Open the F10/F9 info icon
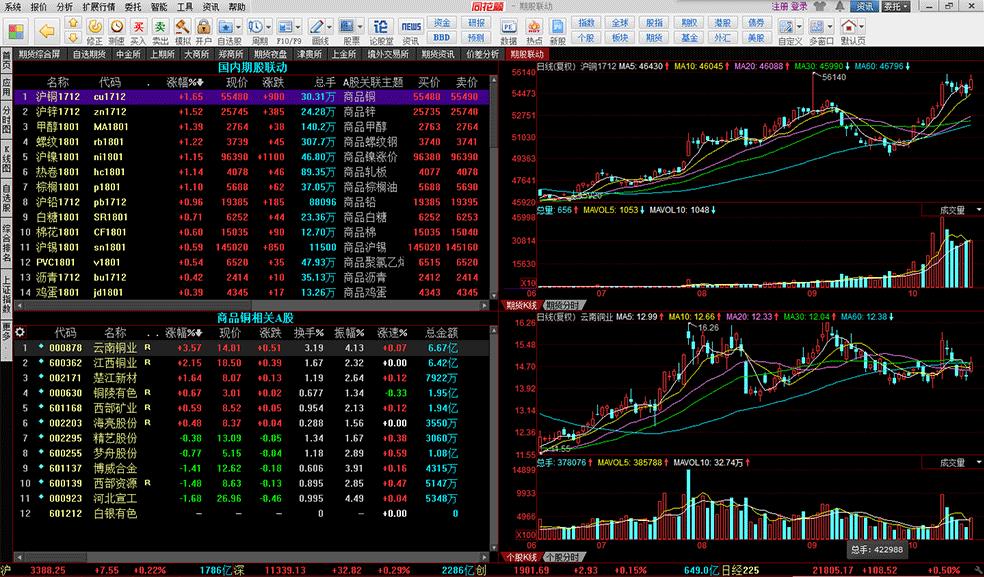This screenshot has height=577, width=984. click(286, 31)
